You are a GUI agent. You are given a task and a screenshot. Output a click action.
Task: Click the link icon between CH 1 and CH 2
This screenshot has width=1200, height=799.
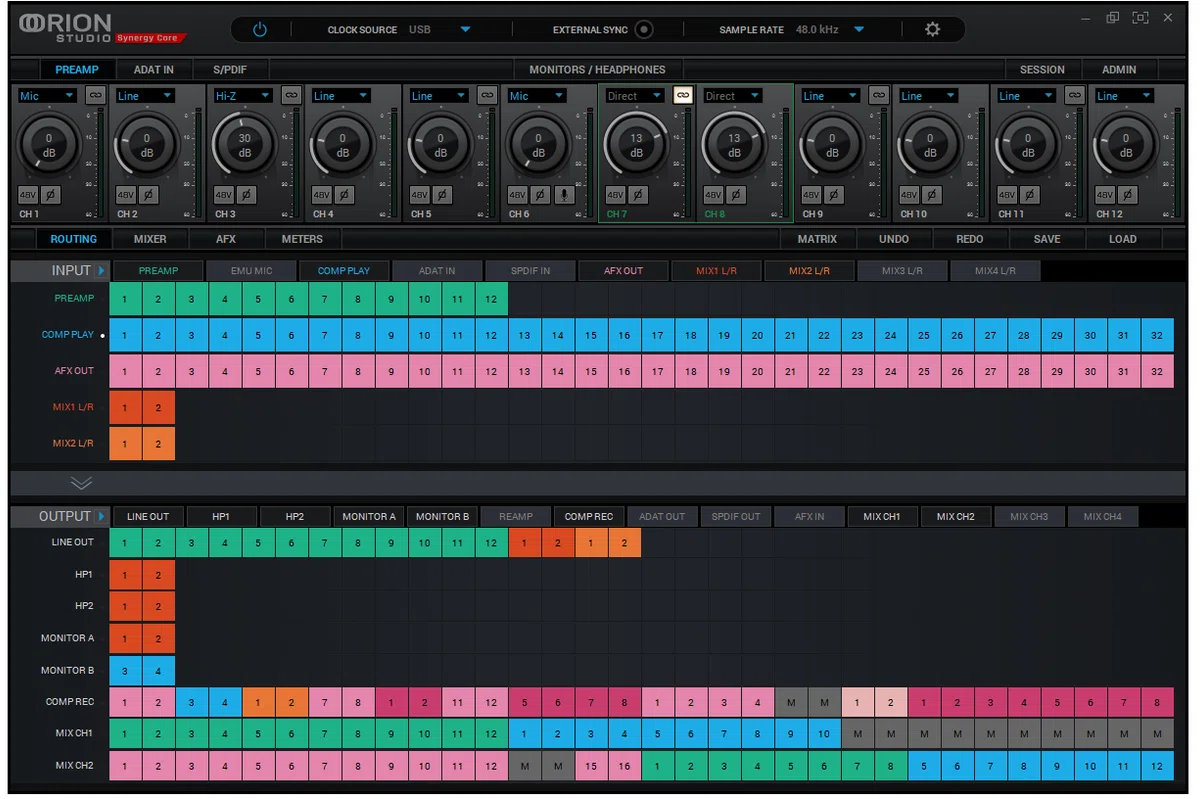pos(95,95)
